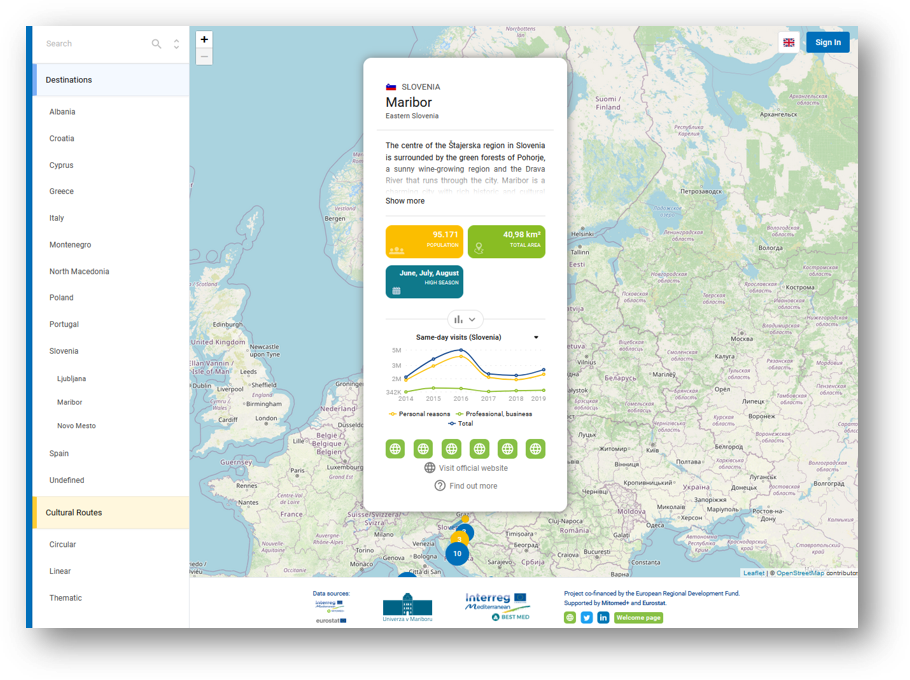Click the fifth green globe website icon

click(507, 448)
